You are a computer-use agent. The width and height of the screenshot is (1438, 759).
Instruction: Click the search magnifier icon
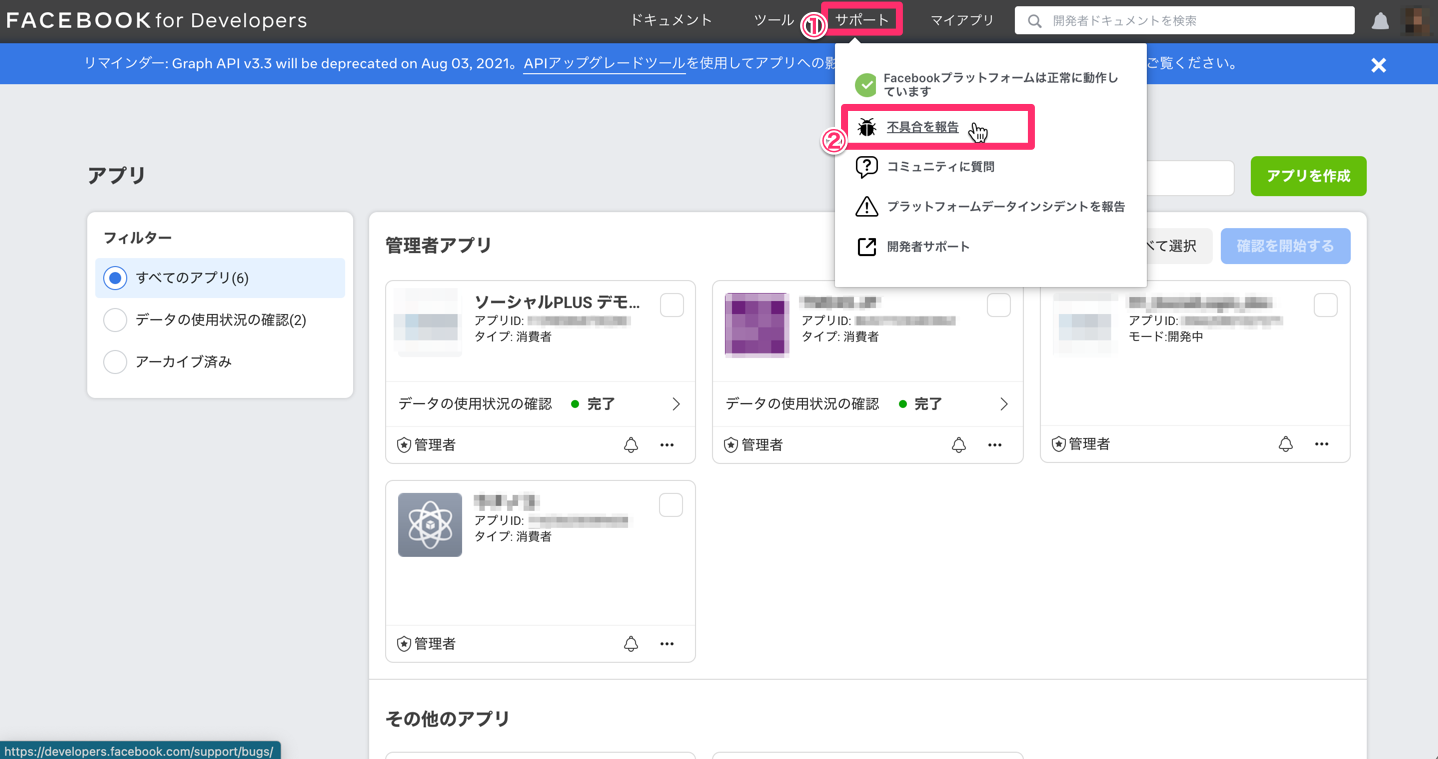[1035, 21]
